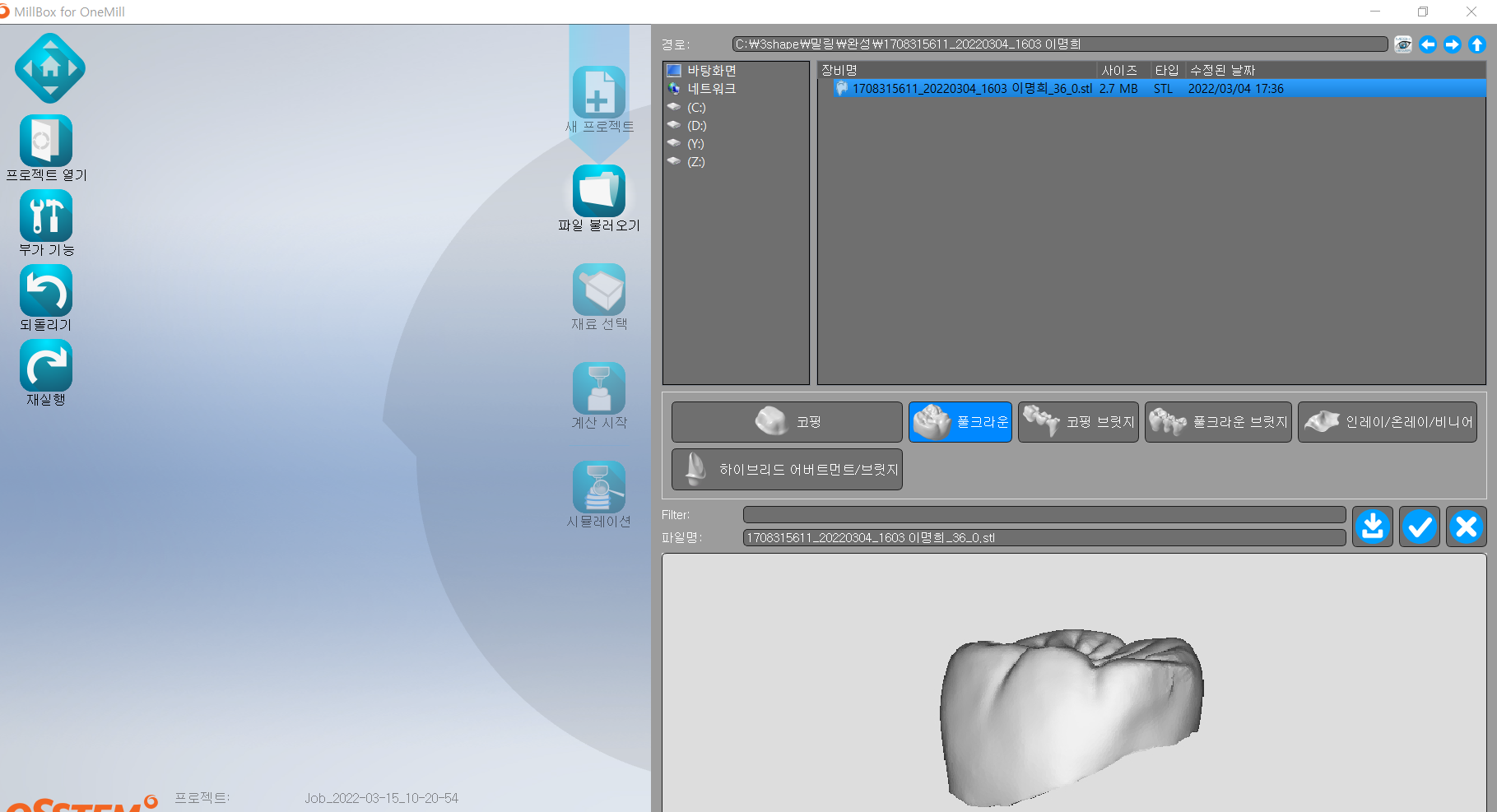Select 인레이/온레이/비니어 restoration type
Viewport: 1497px width, 812px height.
pos(1388,422)
